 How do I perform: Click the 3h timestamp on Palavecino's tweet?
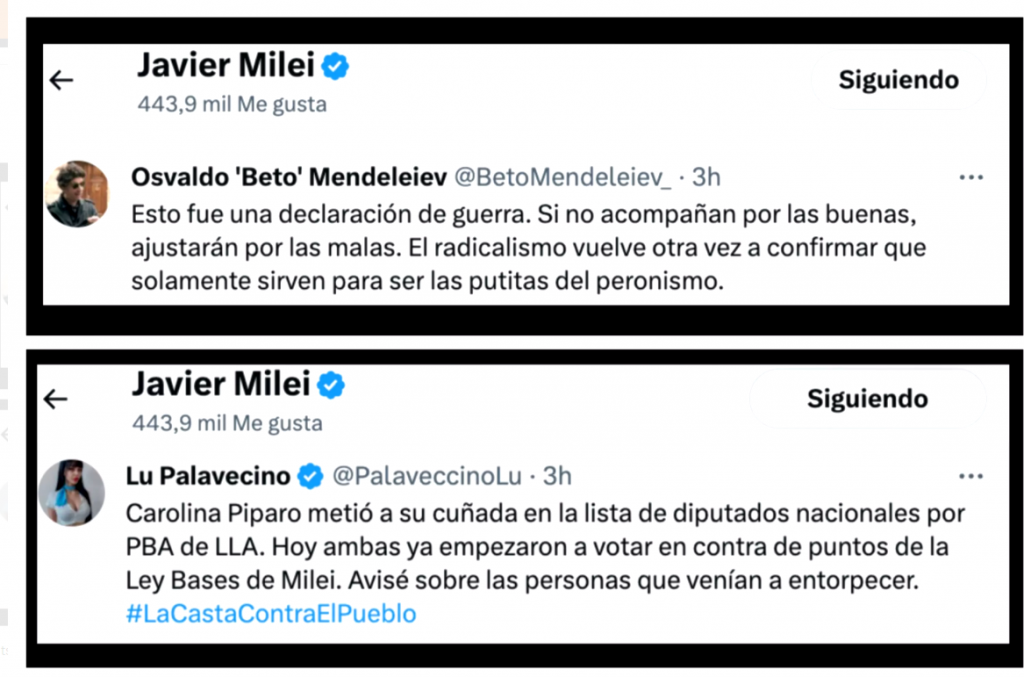pos(557,477)
